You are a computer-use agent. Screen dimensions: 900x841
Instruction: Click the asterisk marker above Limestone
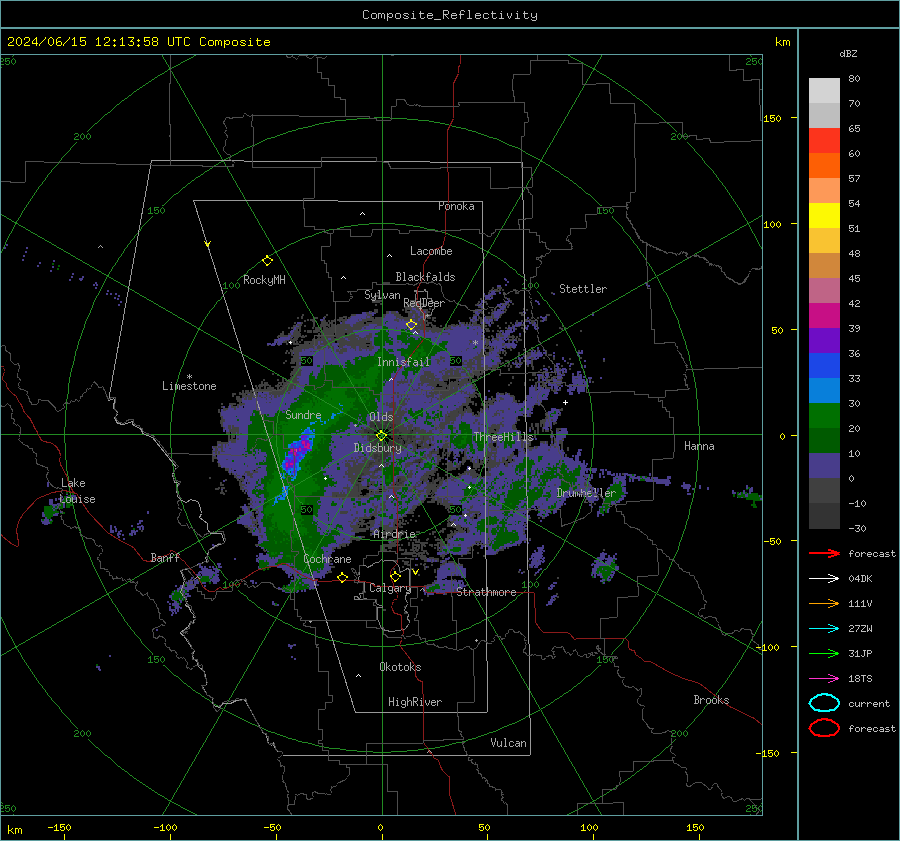(189, 377)
